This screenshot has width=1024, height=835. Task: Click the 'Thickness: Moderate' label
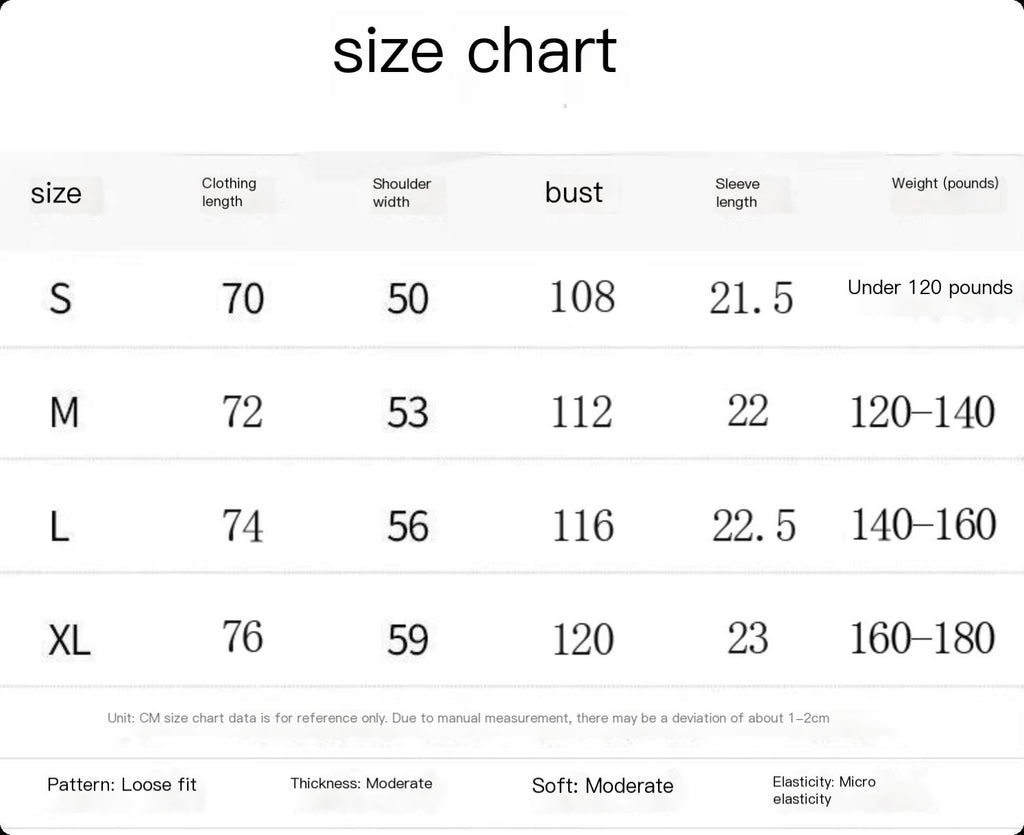pos(361,783)
